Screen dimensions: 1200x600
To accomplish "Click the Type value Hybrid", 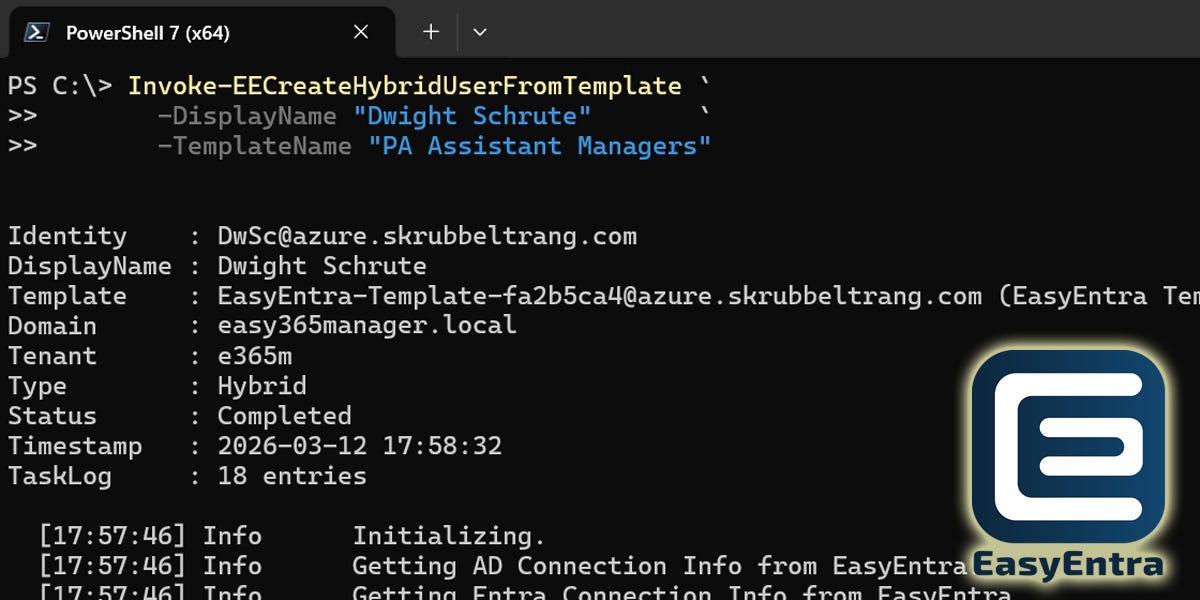I will (262, 387).
